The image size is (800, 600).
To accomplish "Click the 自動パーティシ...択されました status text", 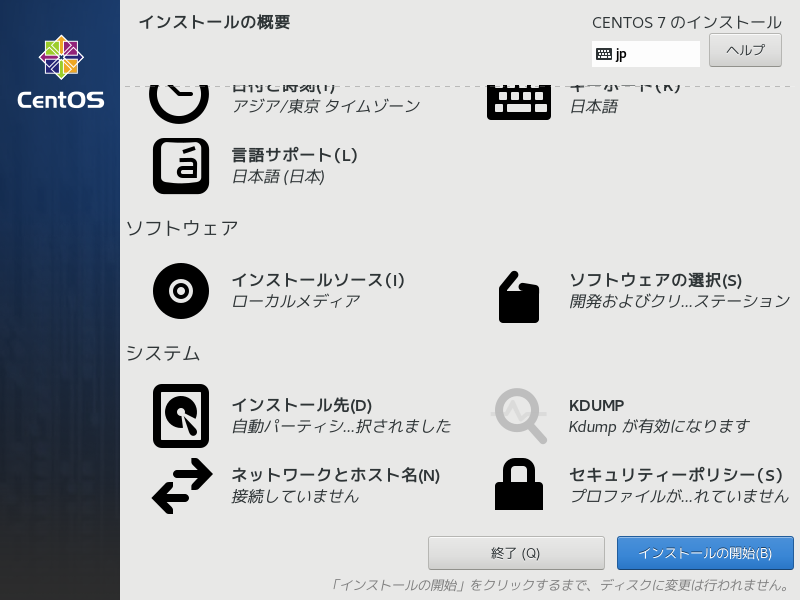I will coord(341,426).
